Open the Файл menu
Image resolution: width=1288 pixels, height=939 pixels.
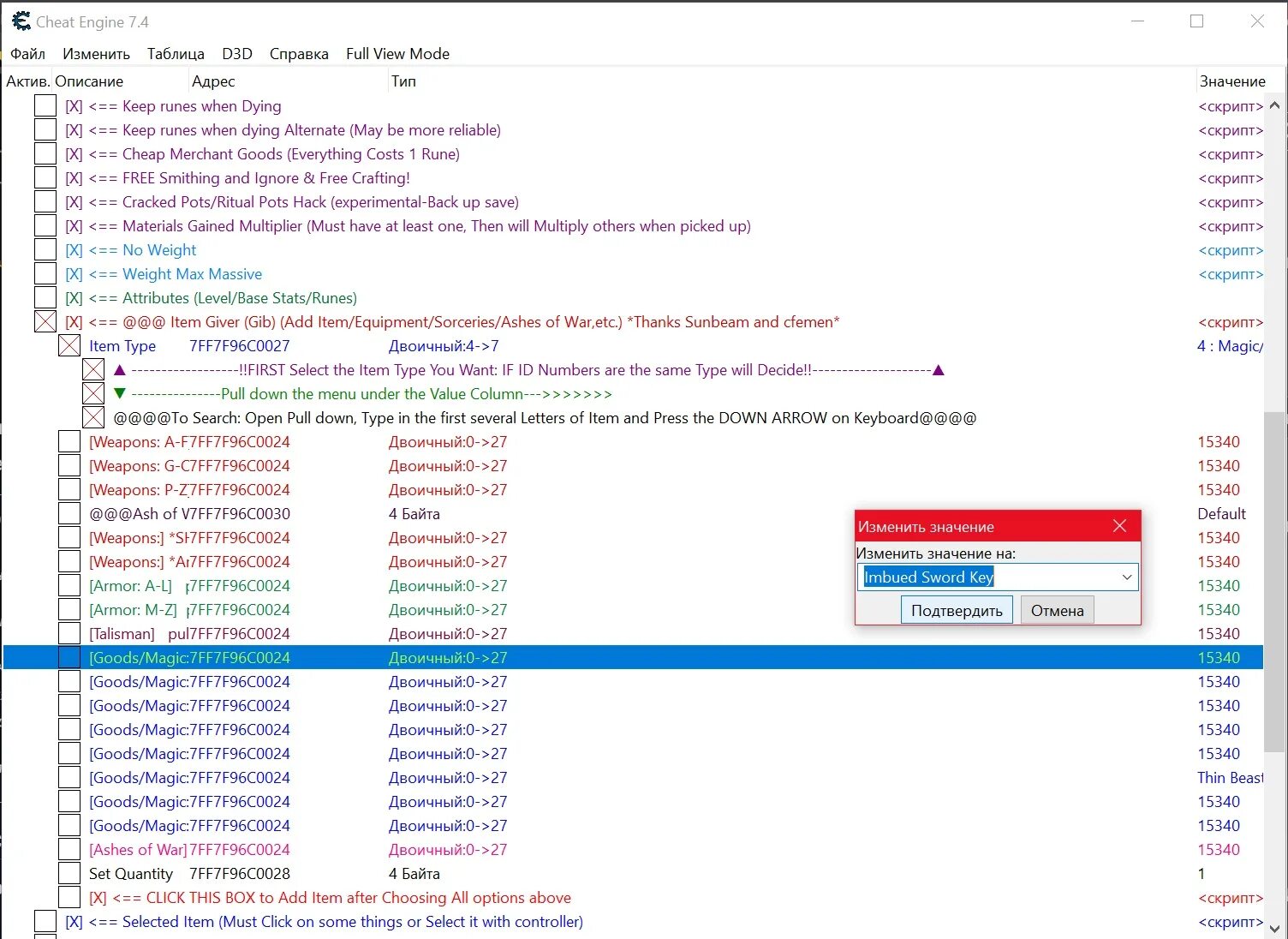coord(27,53)
